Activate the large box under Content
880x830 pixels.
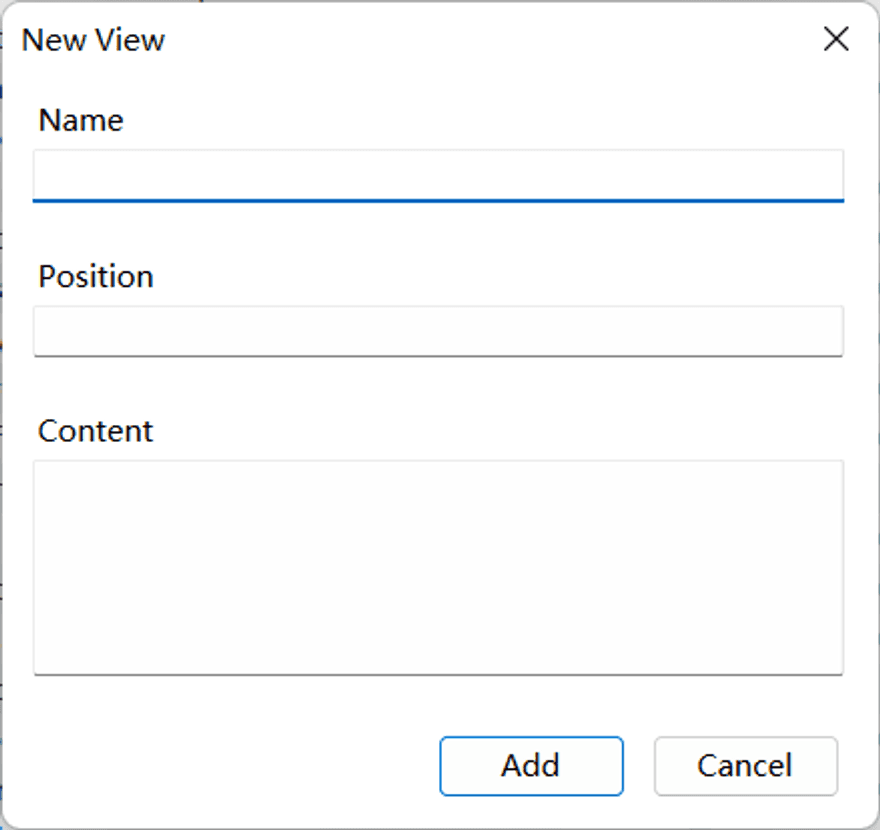pyautogui.click(x=438, y=567)
